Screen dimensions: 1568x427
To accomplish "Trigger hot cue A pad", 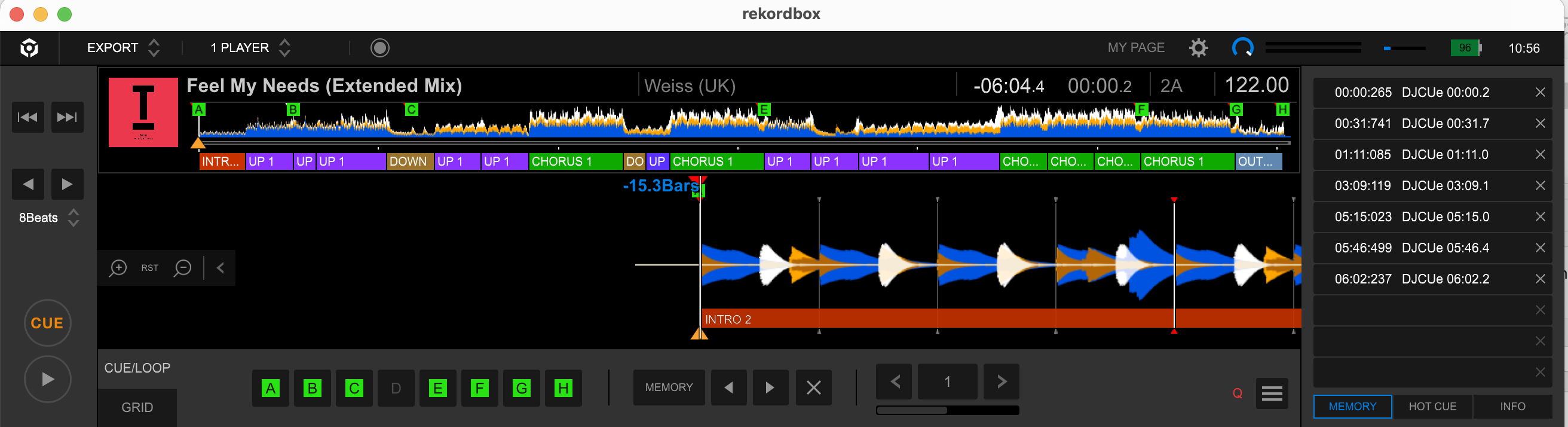I will 271,388.
